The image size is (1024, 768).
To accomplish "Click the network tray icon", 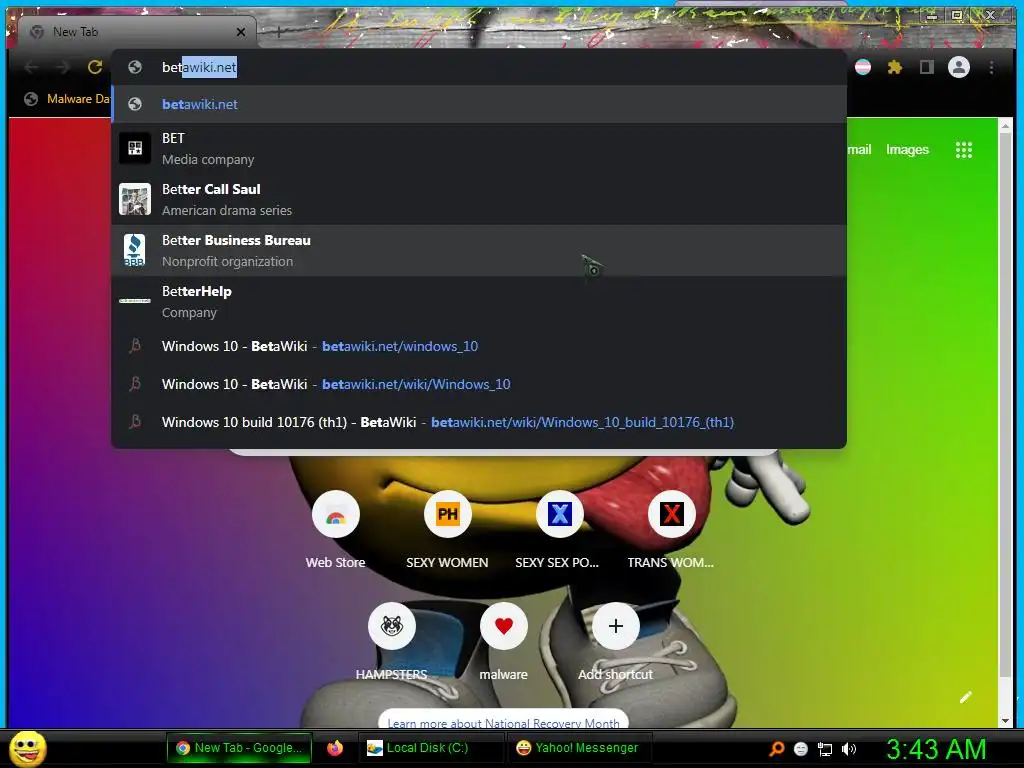I will (825, 749).
